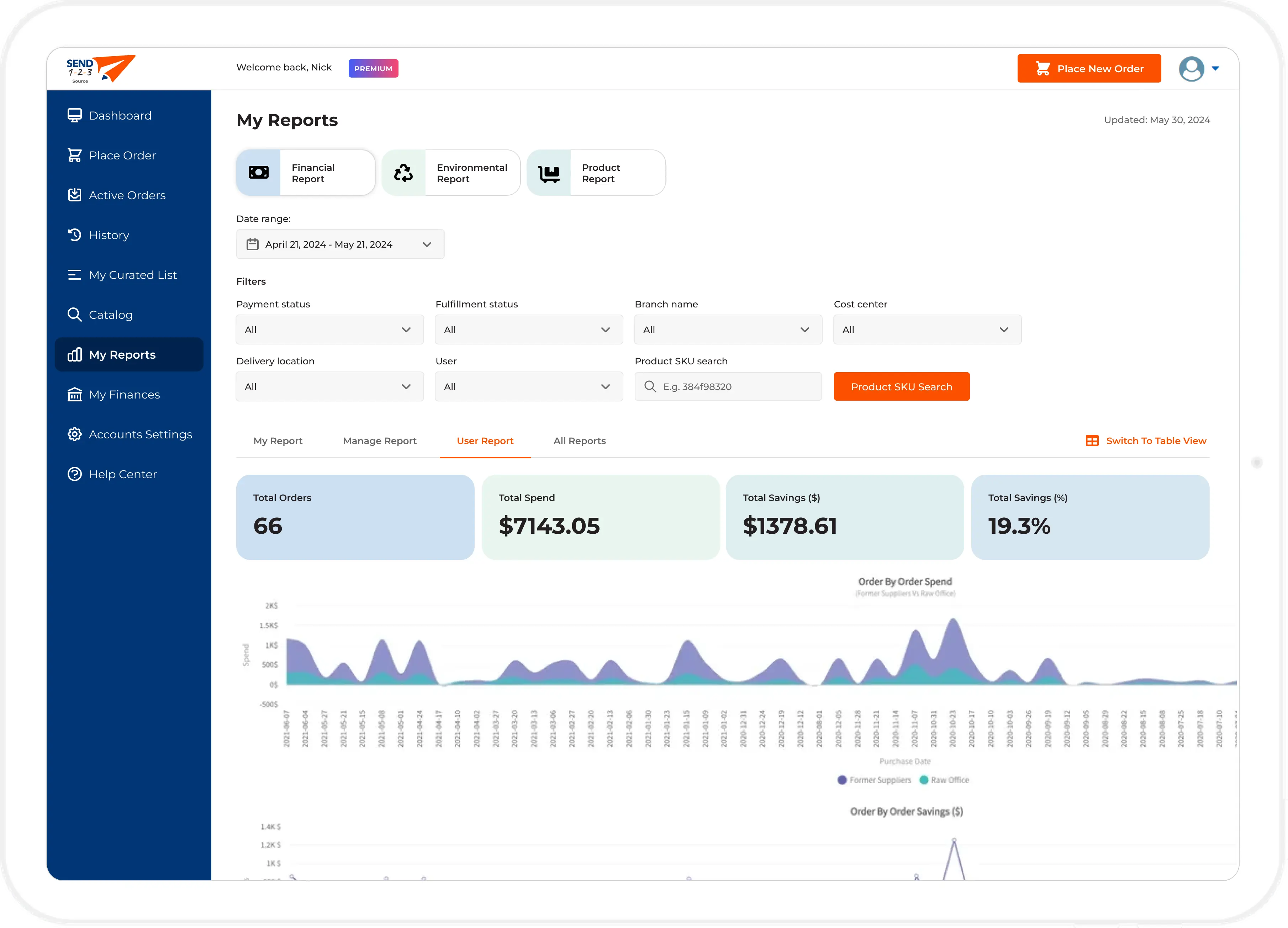1288x928 pixels.
Task: Click the Active Orders download-box icon
Action: click(74, 195)
